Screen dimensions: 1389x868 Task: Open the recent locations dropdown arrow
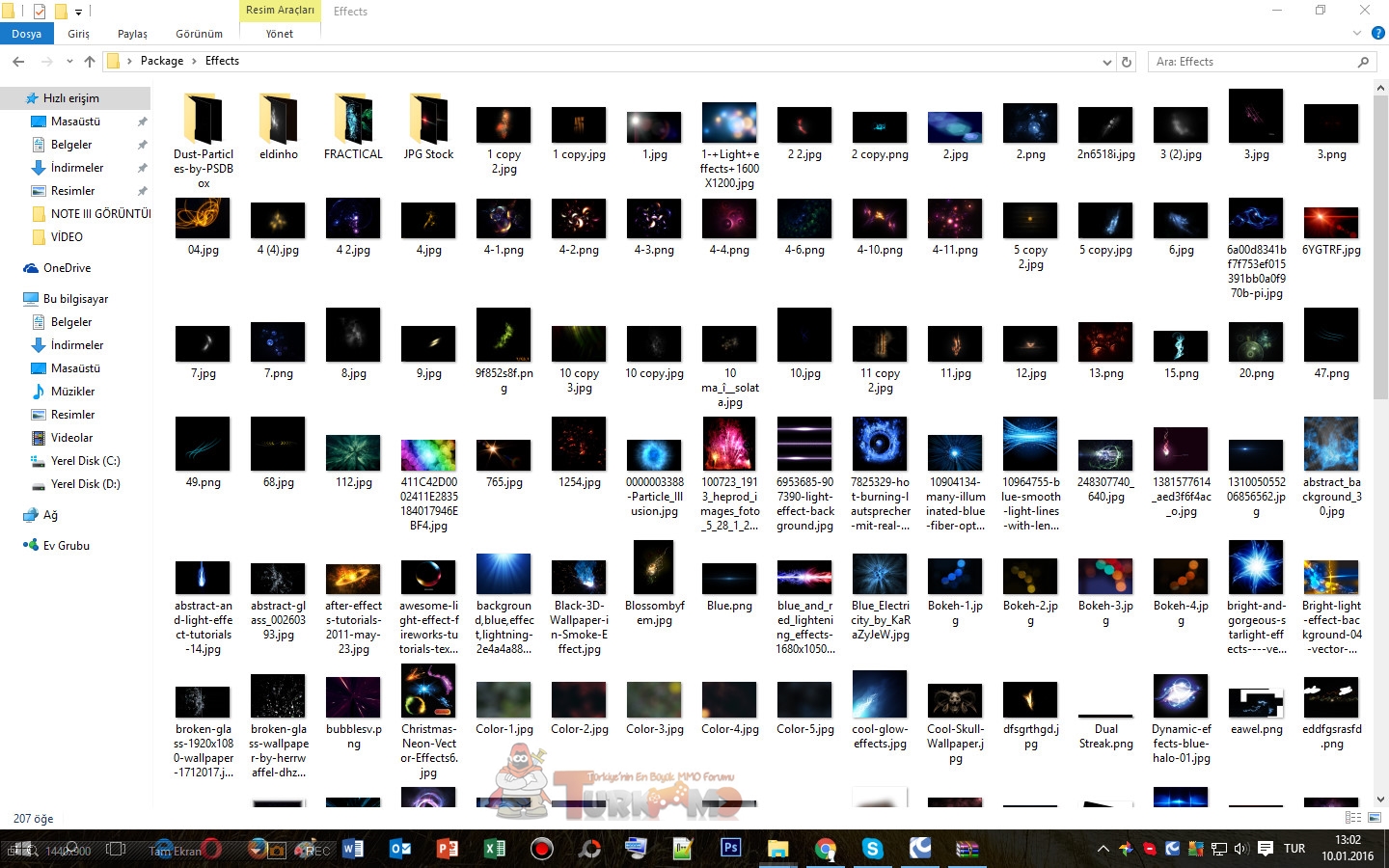[69, 62]
